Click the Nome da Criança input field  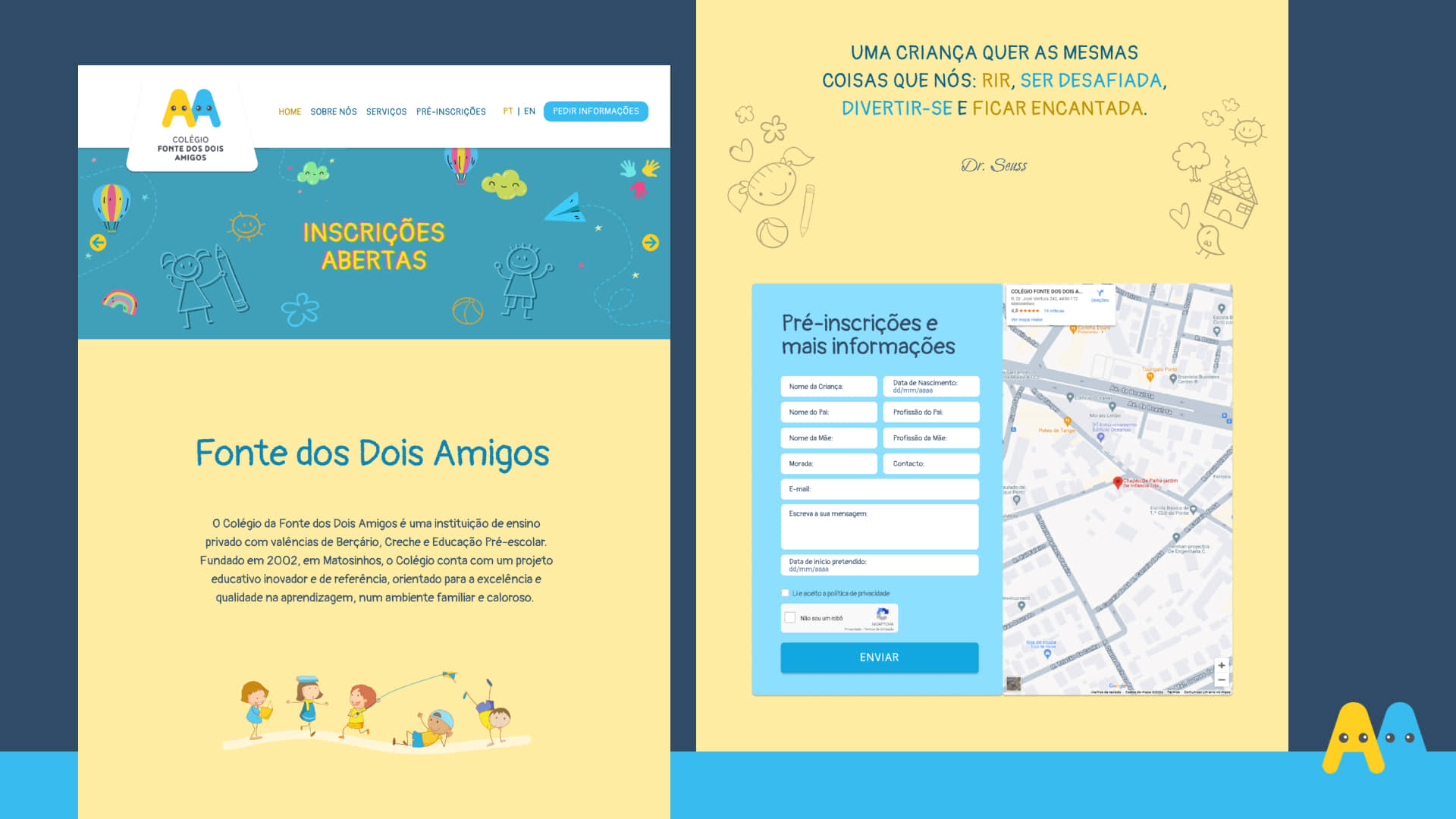[828, 387]
